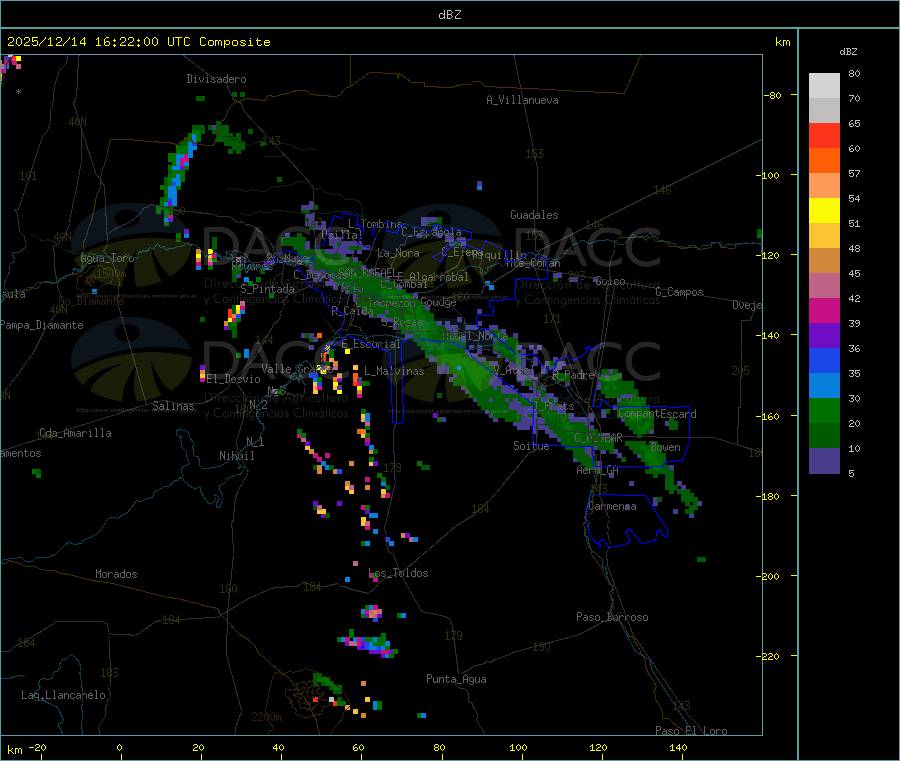The image size is (900, 761).
Task: Pick the orange 60 dBZ legend color
Action: 824,161
